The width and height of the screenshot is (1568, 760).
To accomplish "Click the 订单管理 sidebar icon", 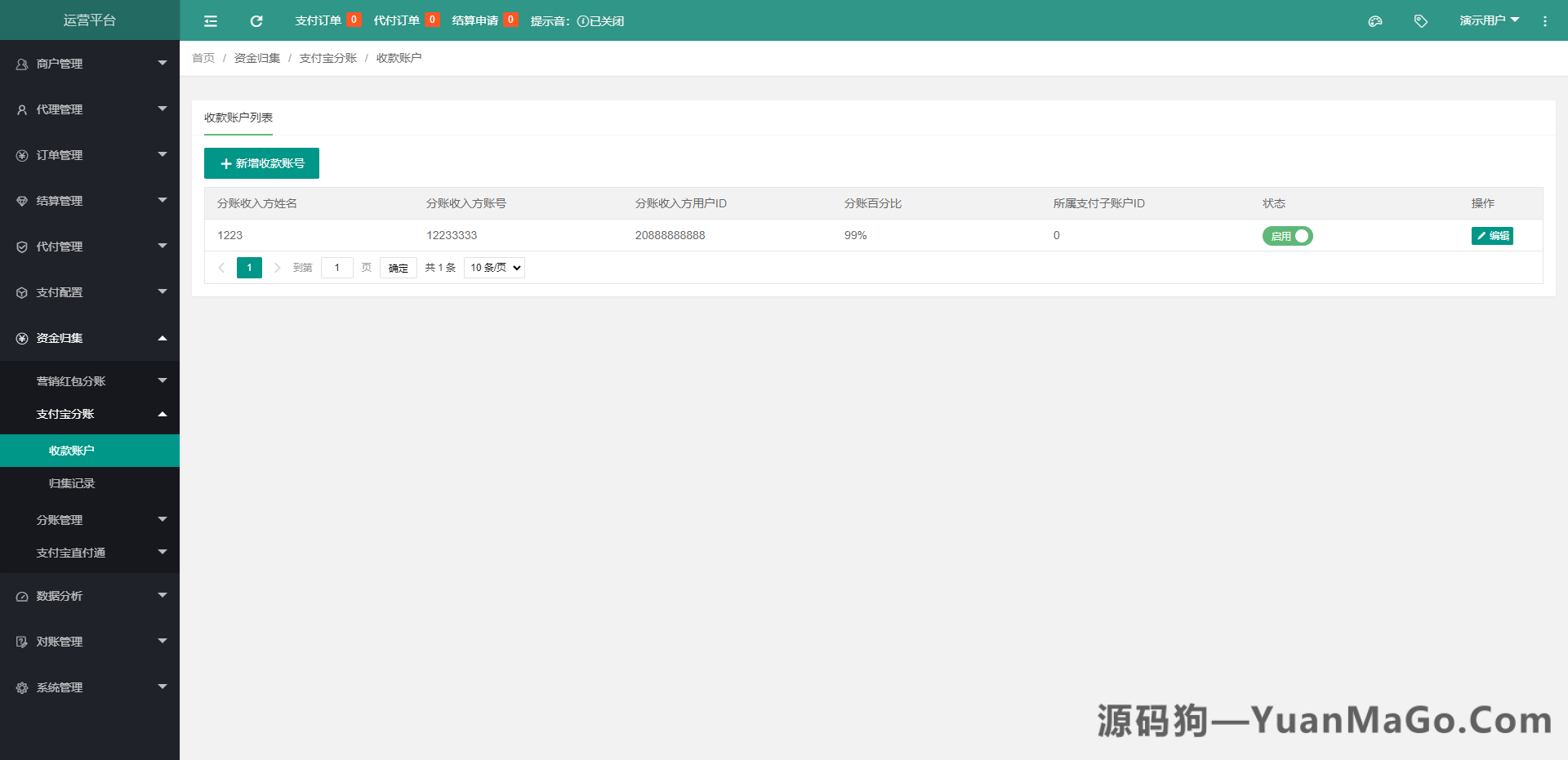I will [21, 154].
